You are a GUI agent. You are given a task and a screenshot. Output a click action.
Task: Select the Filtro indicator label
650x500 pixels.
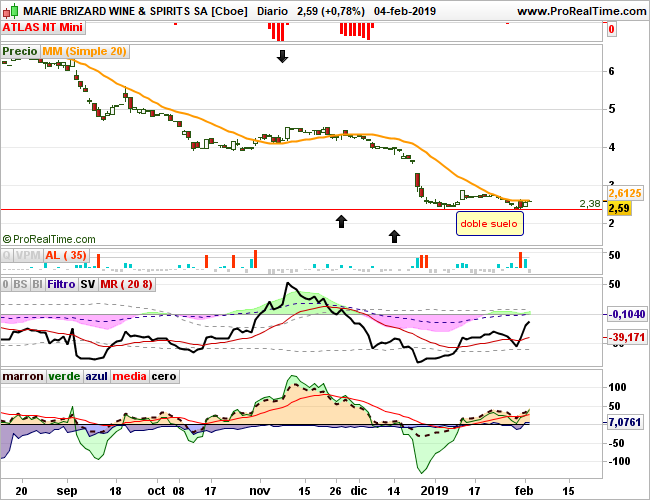(x=61, y=284)
